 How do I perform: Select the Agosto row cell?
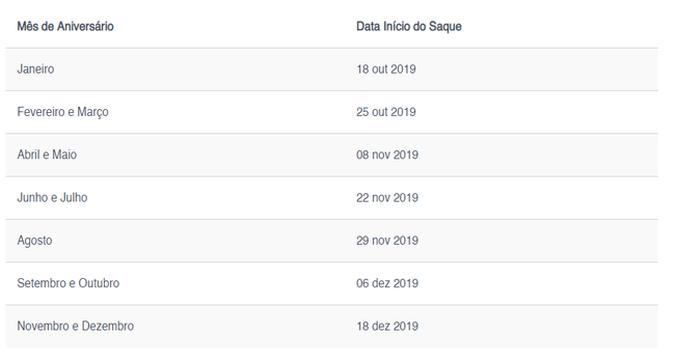[35, 241]
